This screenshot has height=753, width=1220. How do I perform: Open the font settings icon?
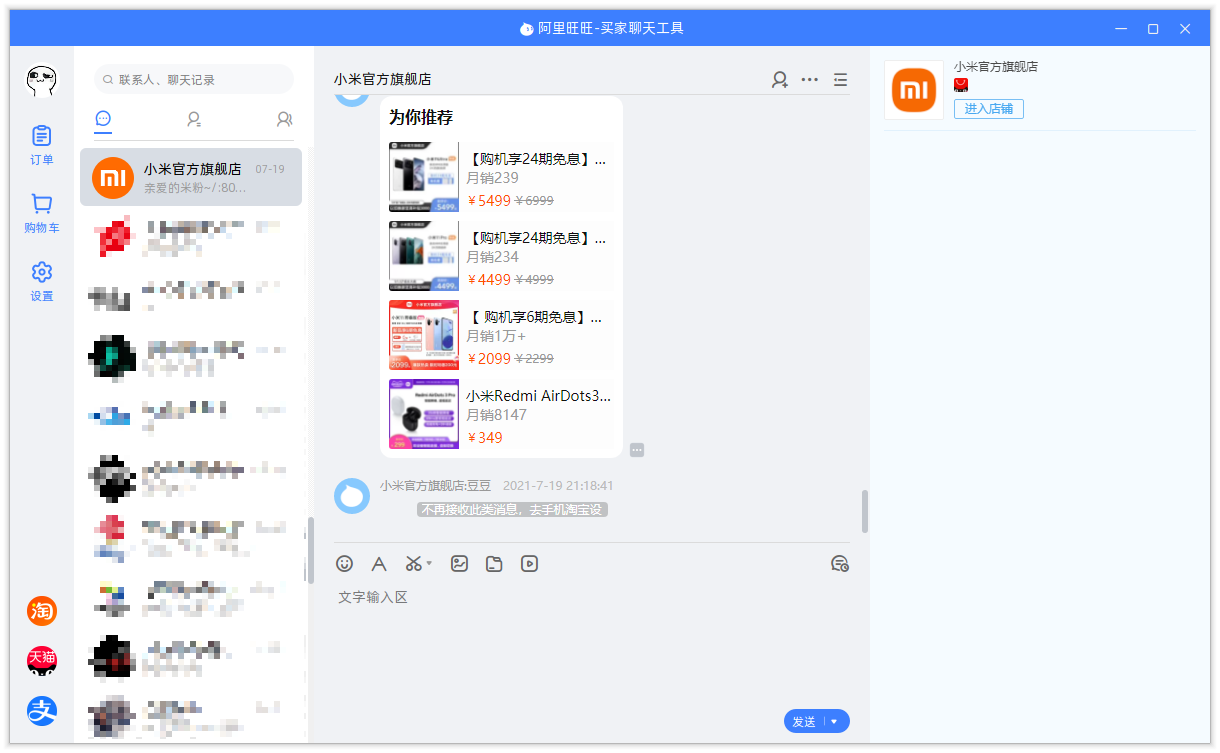click(379, 564)
